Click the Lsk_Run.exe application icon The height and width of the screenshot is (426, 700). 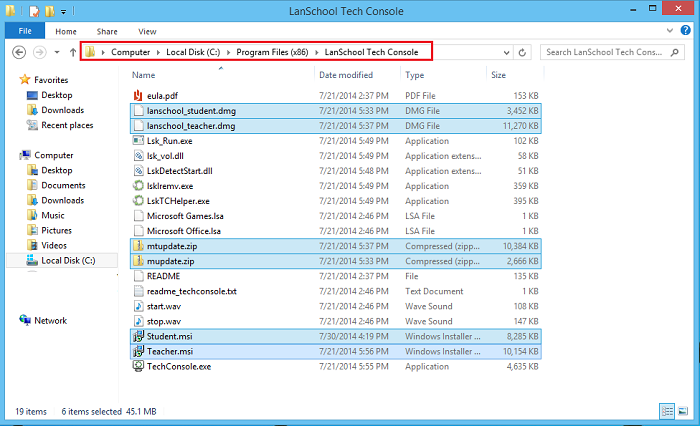coord(138,141)
